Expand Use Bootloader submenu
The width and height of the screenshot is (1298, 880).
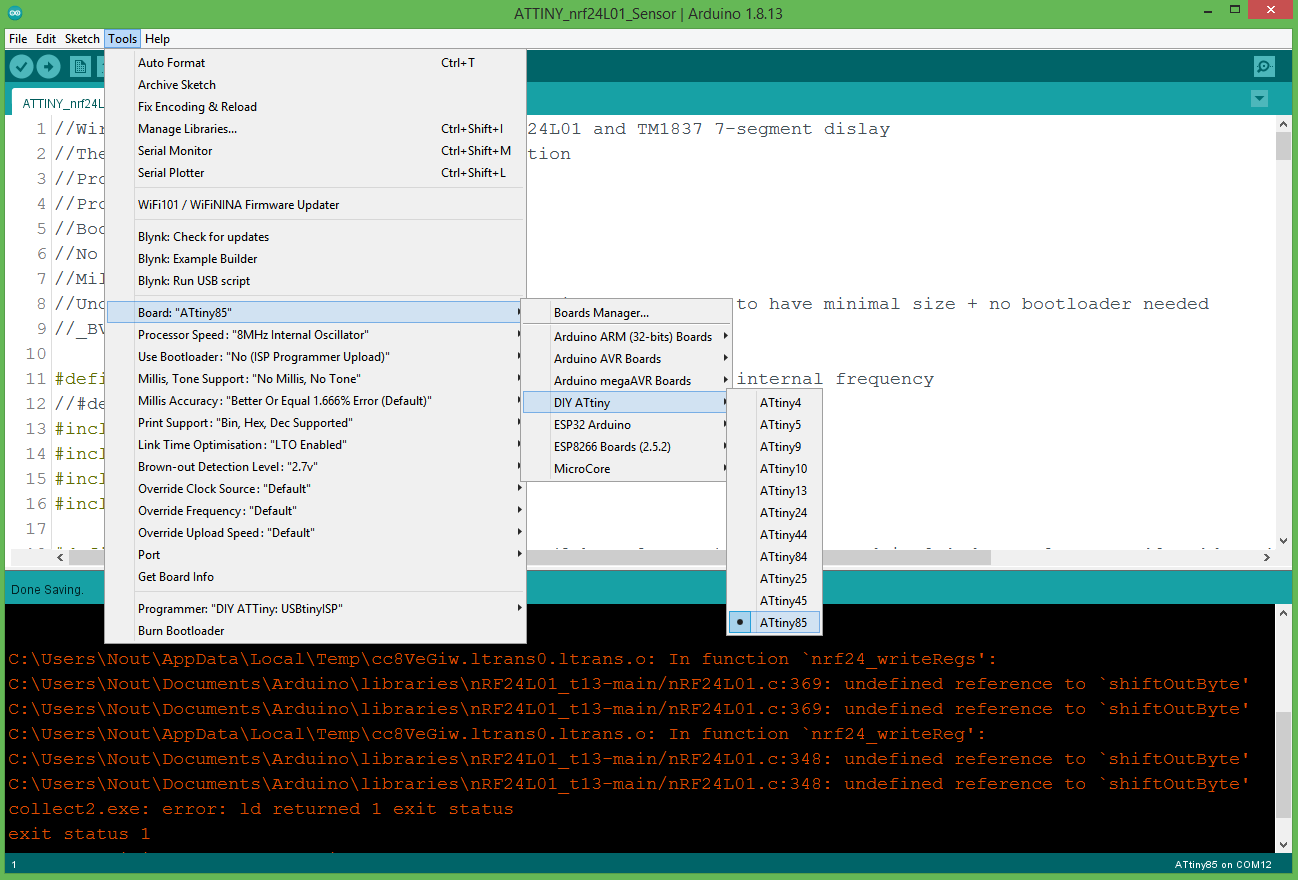coord(315,357)
